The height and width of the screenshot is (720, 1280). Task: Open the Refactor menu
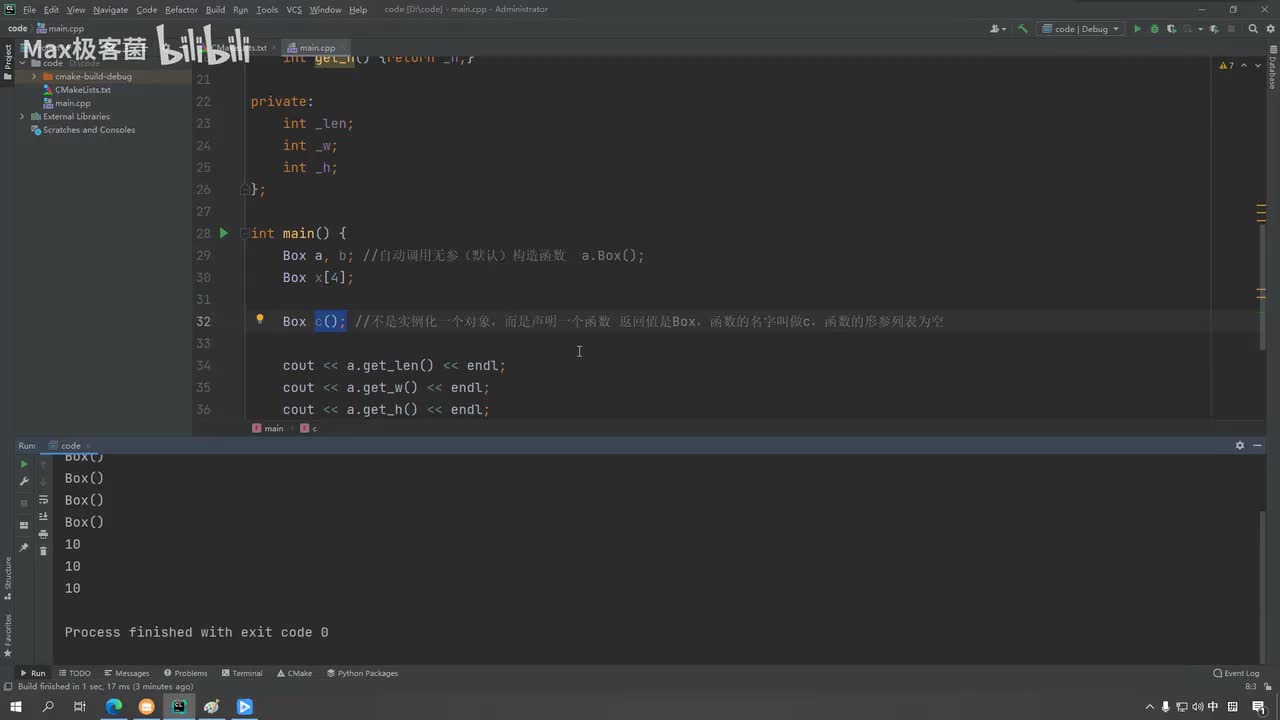click(181, 9)
